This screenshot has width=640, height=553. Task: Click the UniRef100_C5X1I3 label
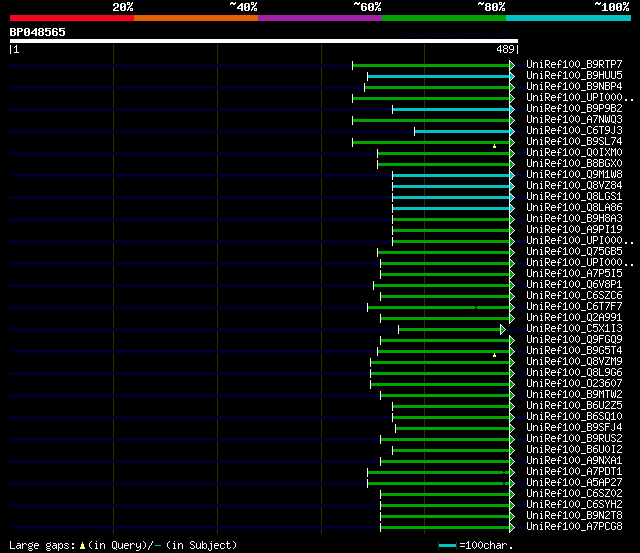click(x=574, y=329)
